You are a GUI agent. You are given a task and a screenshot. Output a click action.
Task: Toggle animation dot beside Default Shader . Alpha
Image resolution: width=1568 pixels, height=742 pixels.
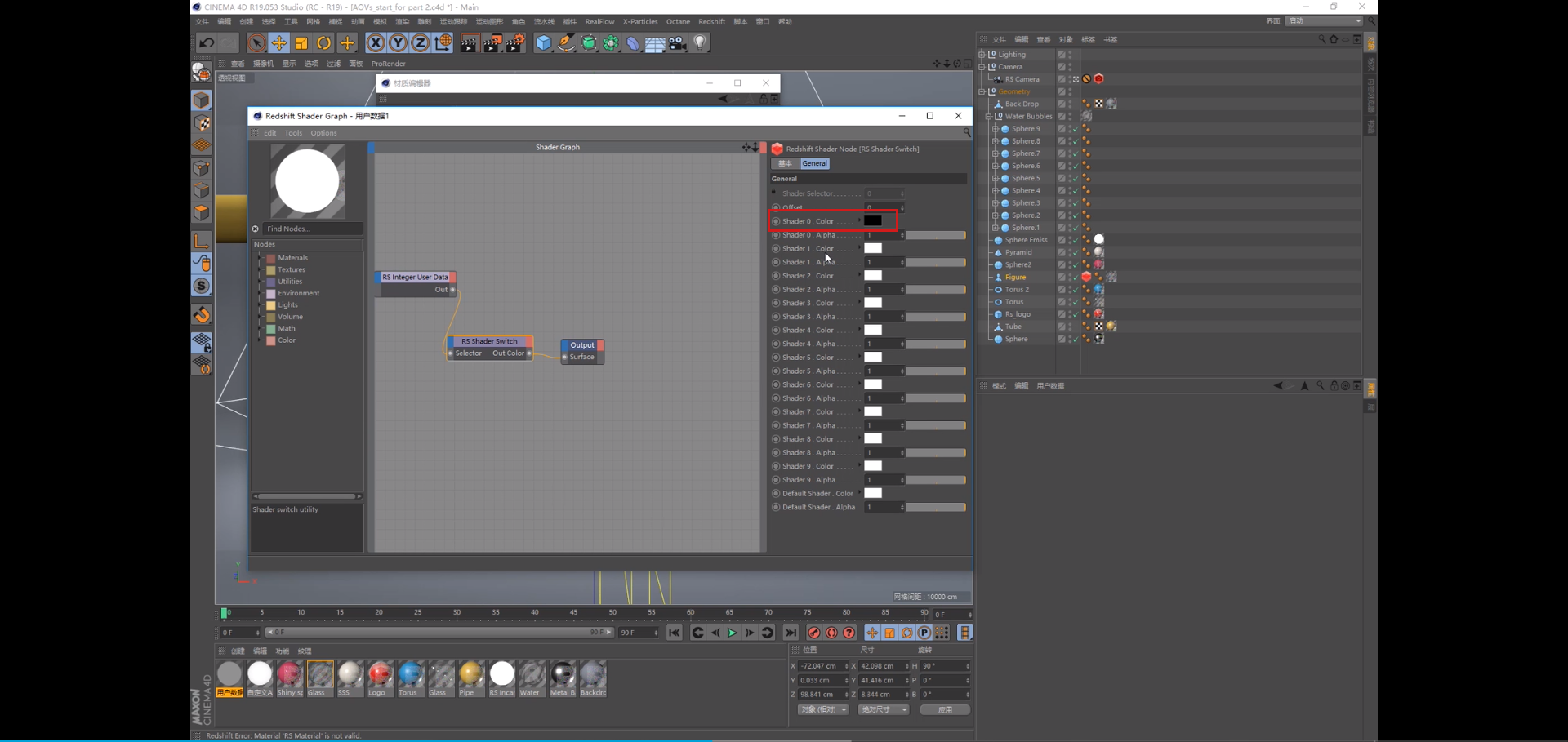[x=777, y=507]
